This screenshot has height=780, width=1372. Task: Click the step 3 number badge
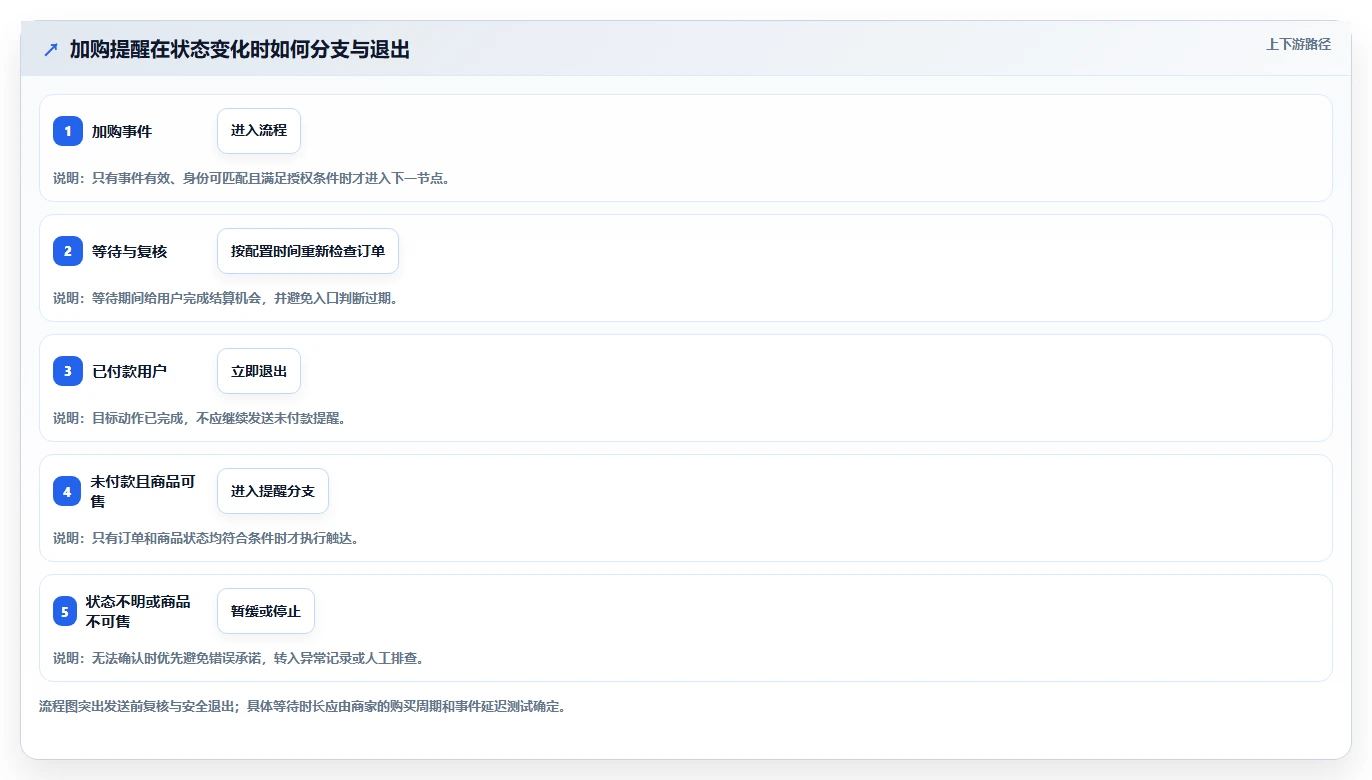coord(68,371)
